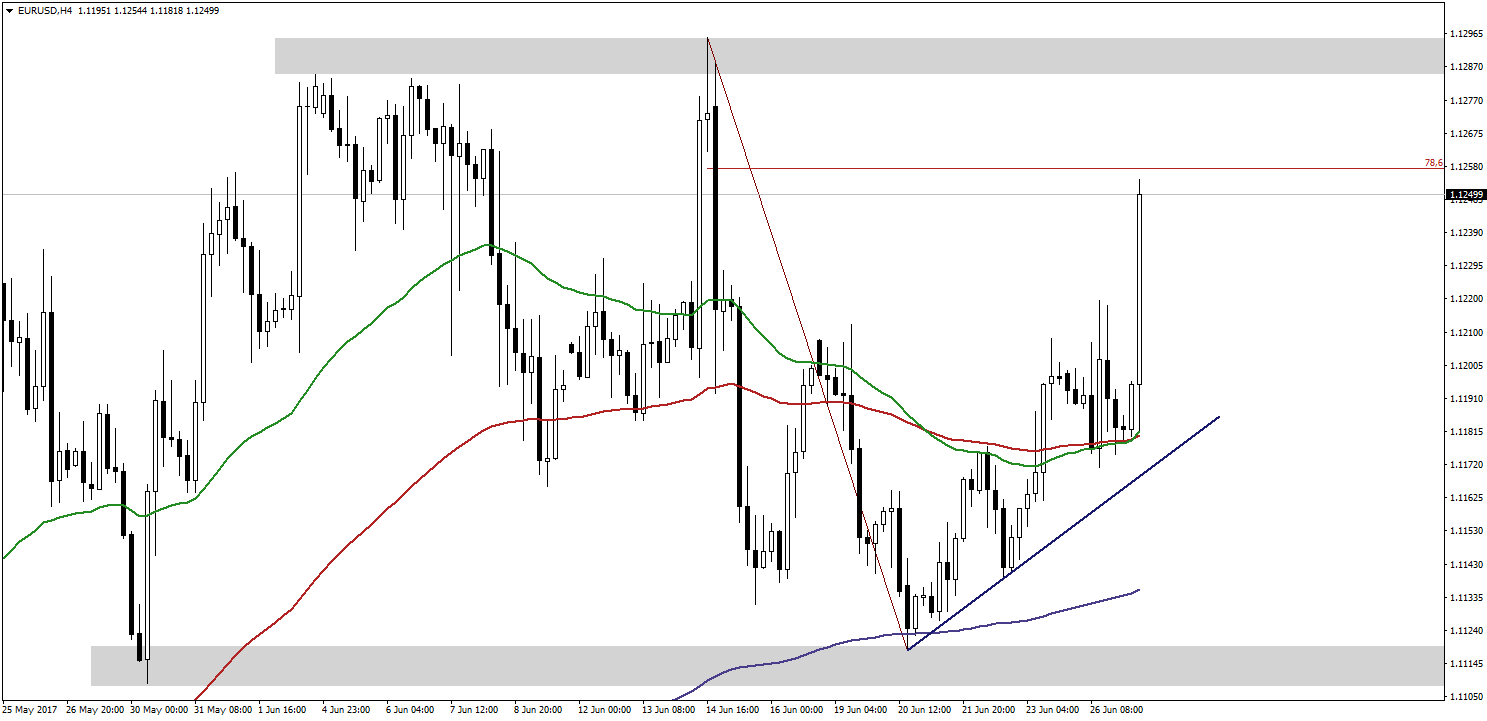Click price scale value 1.11335
Screen dimensions: 1487x721
point(1466,597)
